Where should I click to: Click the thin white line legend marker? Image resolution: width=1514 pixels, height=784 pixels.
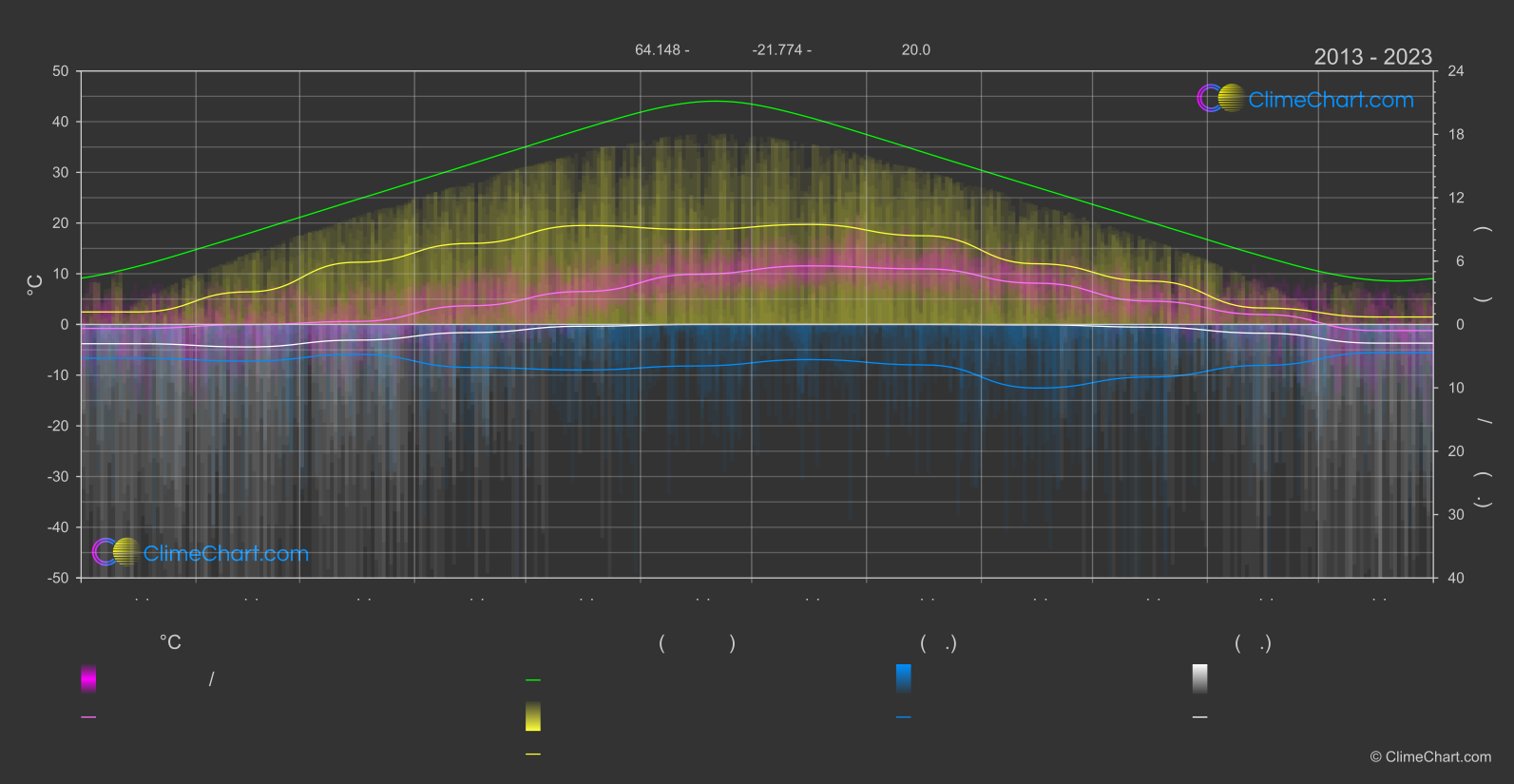tap(1200, 717)
